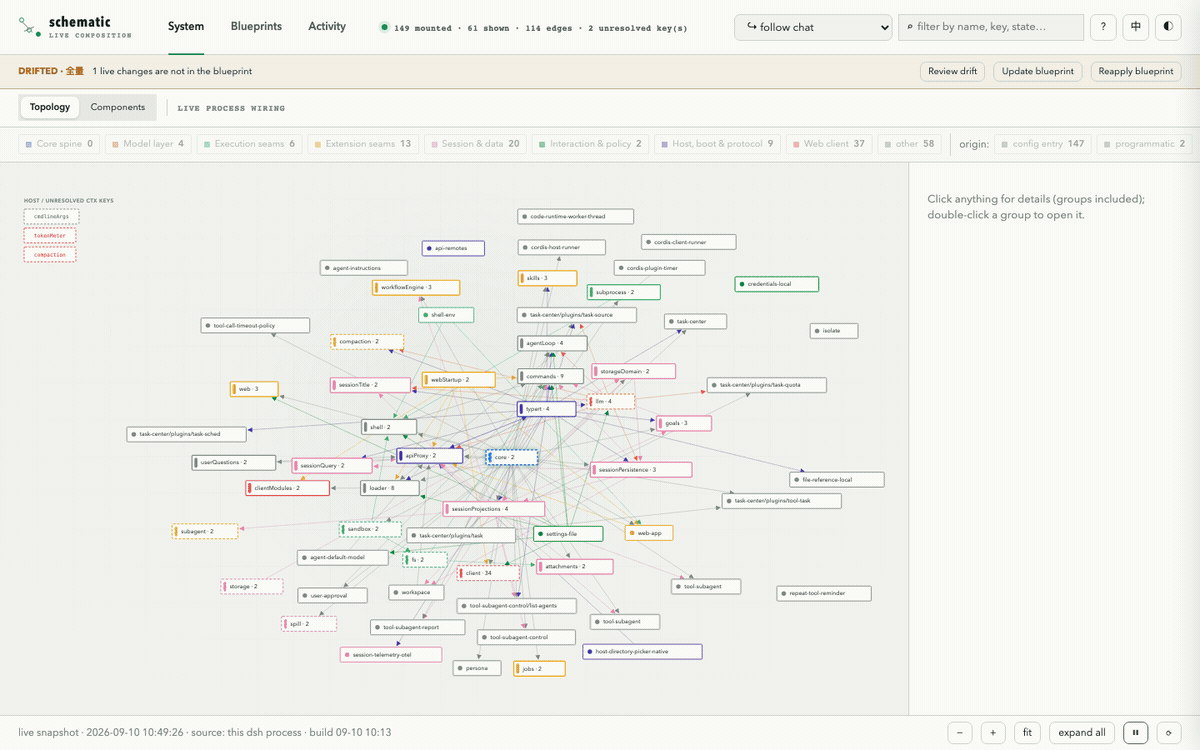This screenshot has height=750, width=1200.
Task: Select the repeat-tool-reminder node
Action: click(x=824, y=593)
